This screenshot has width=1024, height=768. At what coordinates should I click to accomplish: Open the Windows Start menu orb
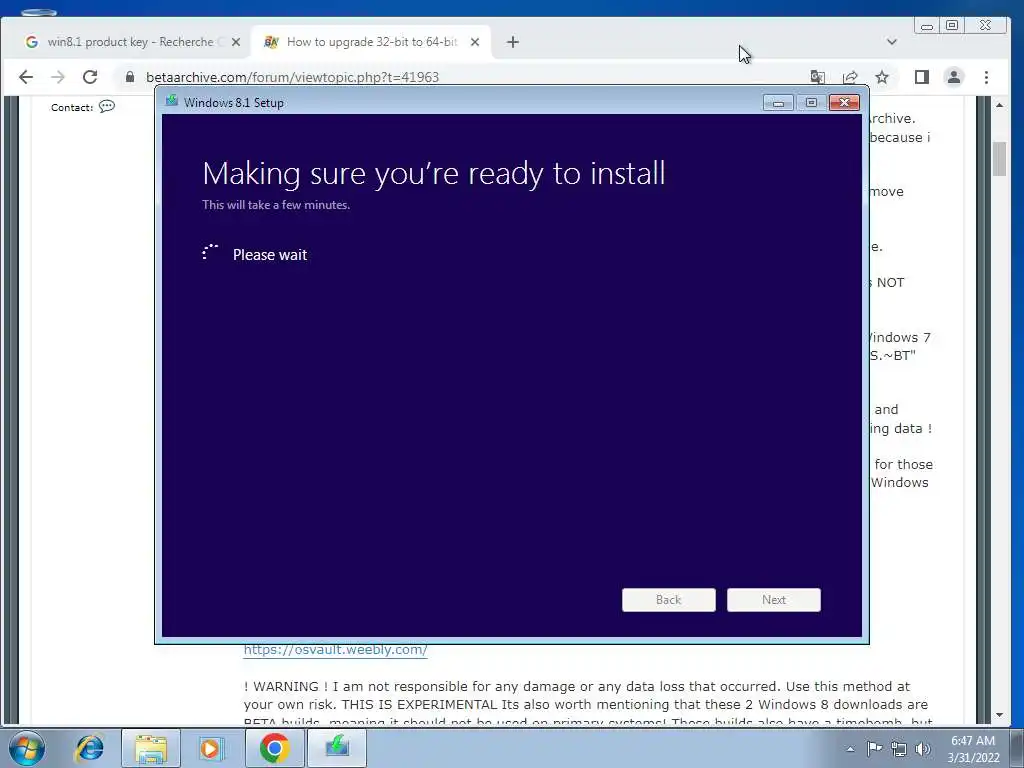(x=27, y=748)
